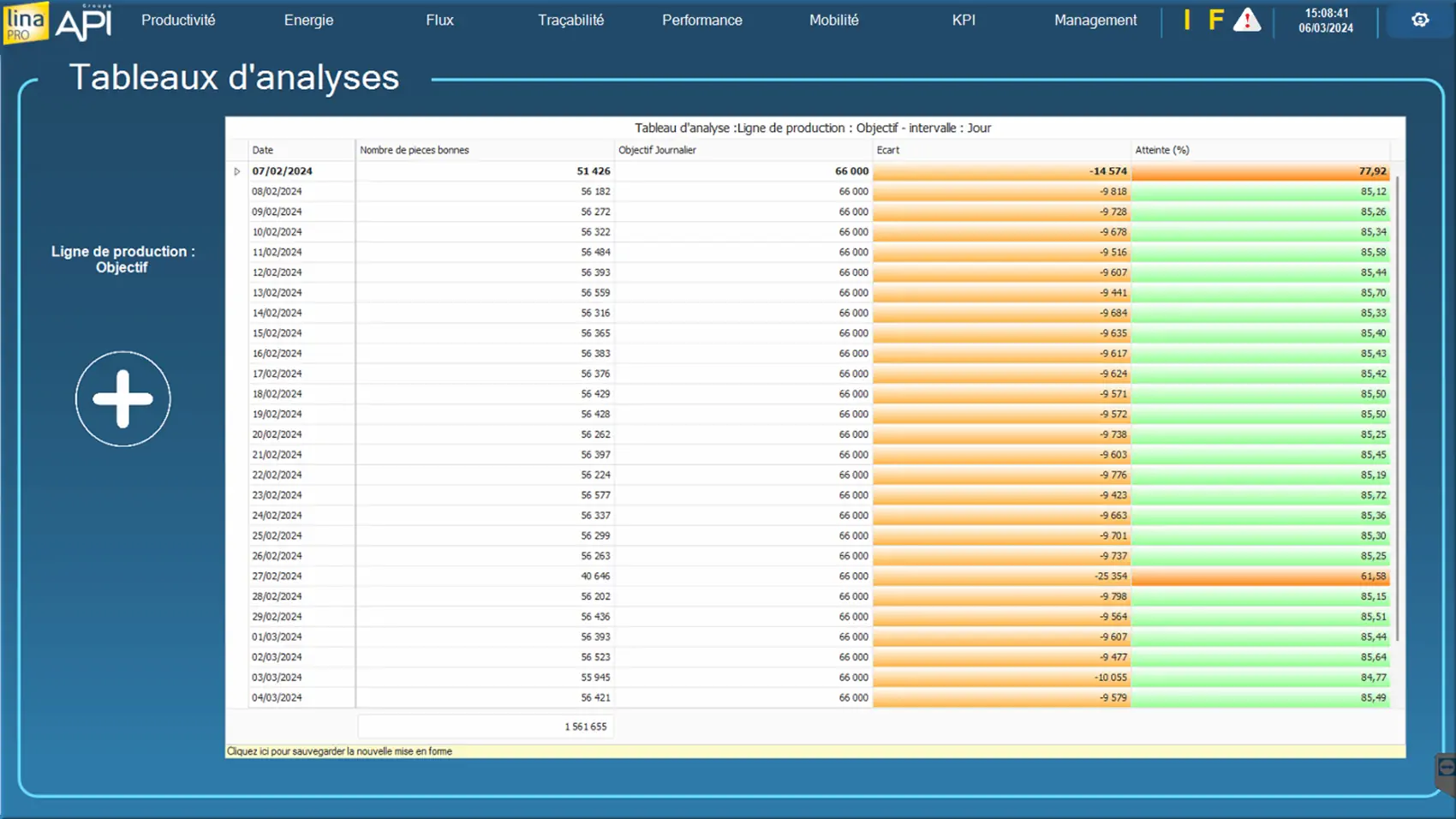Select the KPI menu item
This screenshot has width=1456, height=819.
[x=964, y=21]
